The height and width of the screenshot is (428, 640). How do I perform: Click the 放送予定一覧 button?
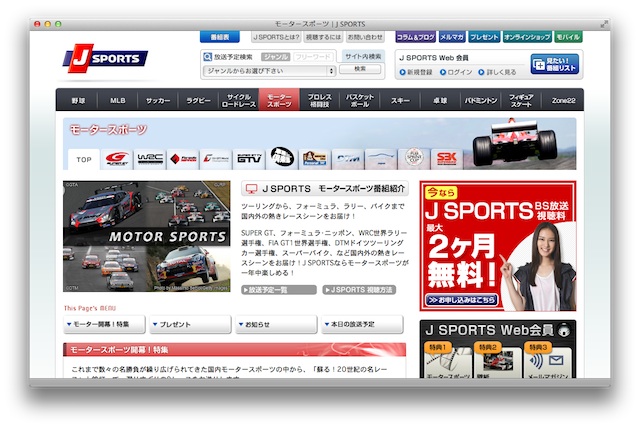pos(279,290)
